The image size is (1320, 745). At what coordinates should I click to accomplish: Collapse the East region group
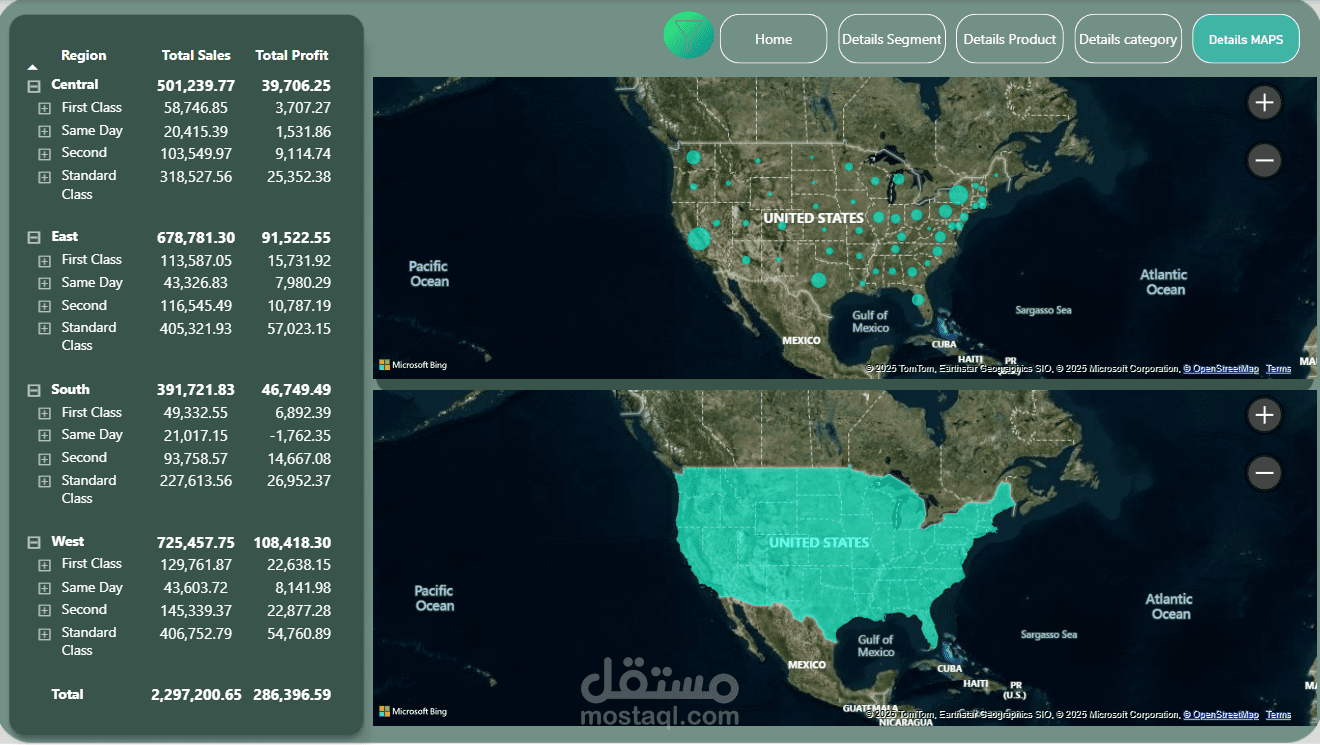tap(33, 239)
